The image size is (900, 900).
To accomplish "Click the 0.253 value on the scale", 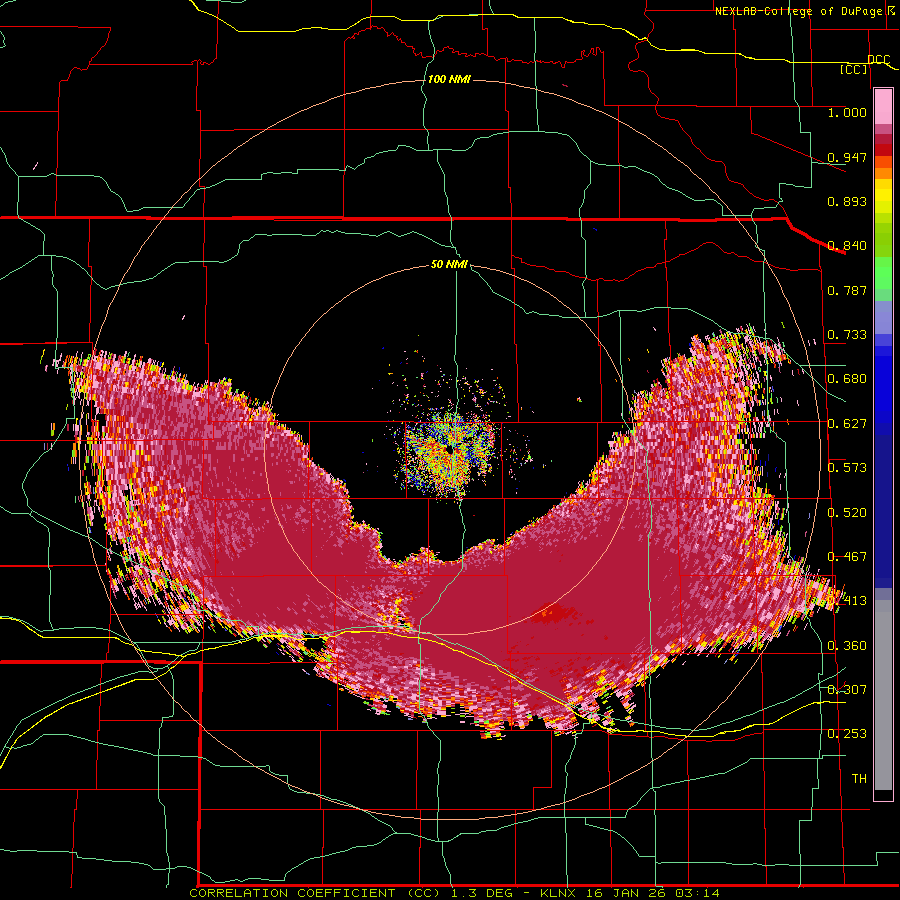I will click(x=847, y=734).
